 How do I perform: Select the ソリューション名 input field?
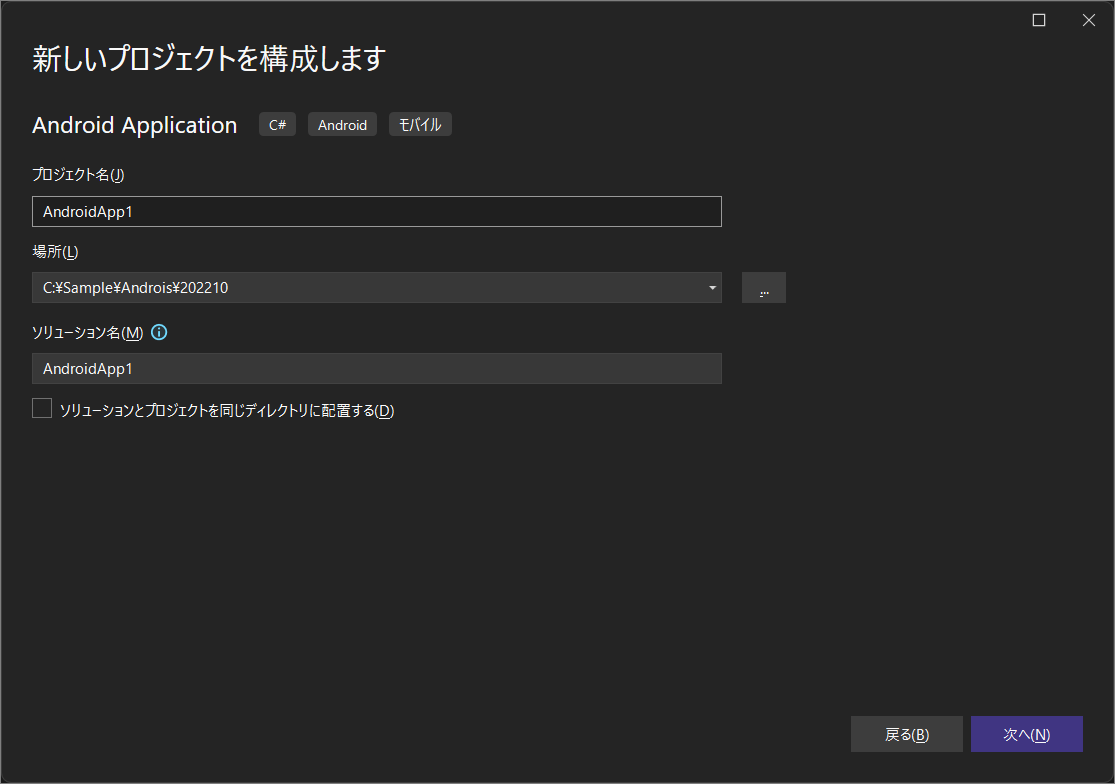[376, 368]
